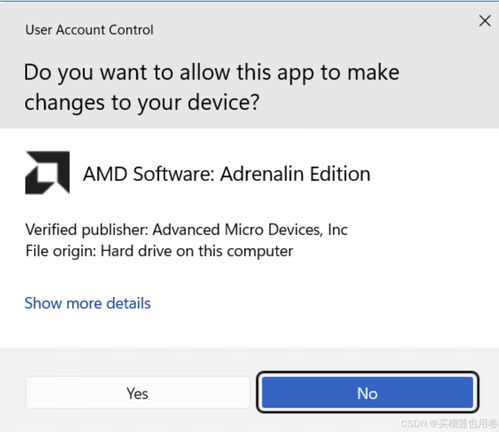Image resolution: width=499 pixels, height=432 pixels.
Task: Decline the prompt with No
Action: pyautogui.click(x=367, y=393)
